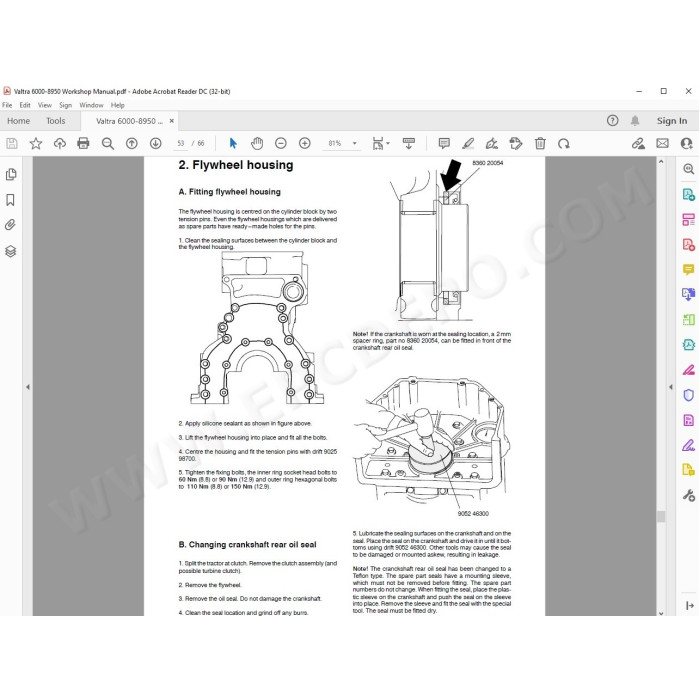Share a link to the file

pyautogui.click(x=638, y=143)
